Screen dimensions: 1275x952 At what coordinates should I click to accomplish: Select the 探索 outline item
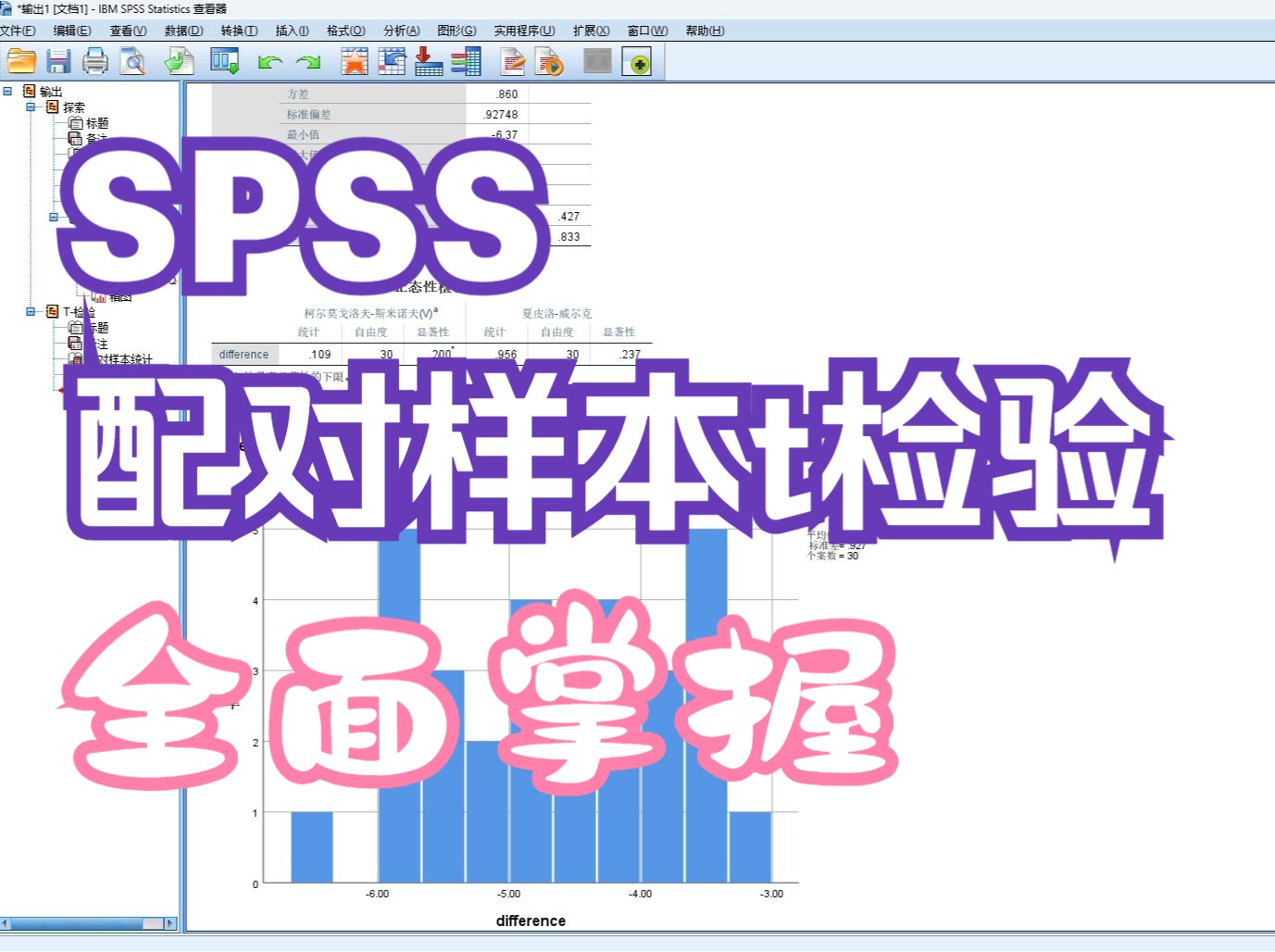pos(74,107)
